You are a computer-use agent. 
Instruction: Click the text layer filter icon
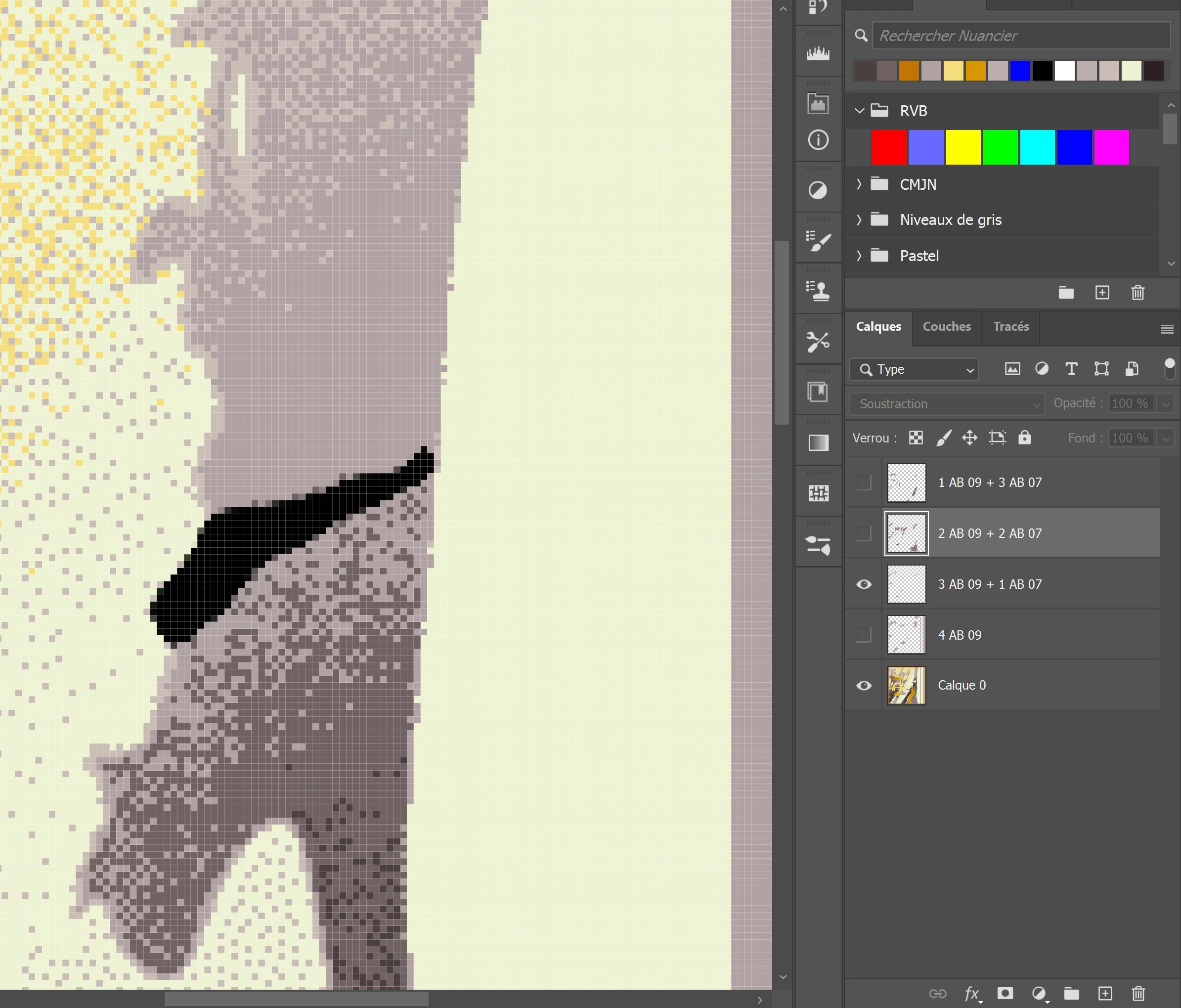(x=1071, y=369)
